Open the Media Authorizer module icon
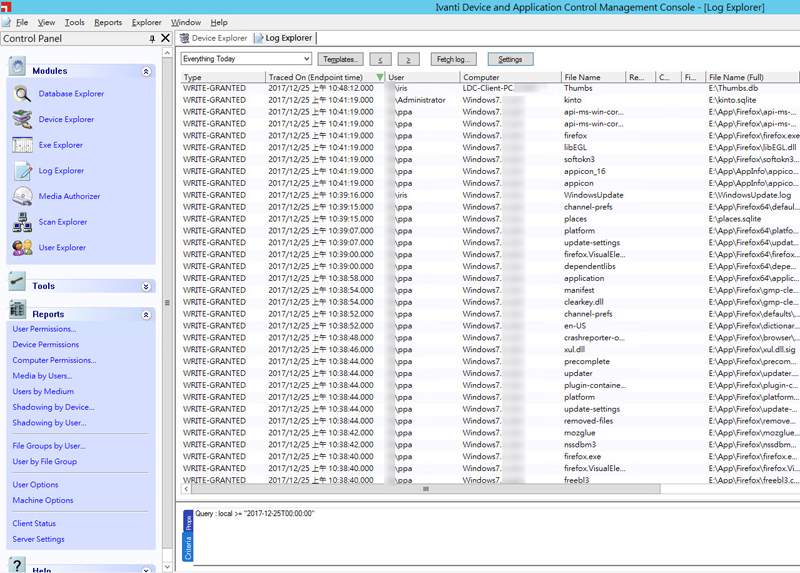 [22, 196]
